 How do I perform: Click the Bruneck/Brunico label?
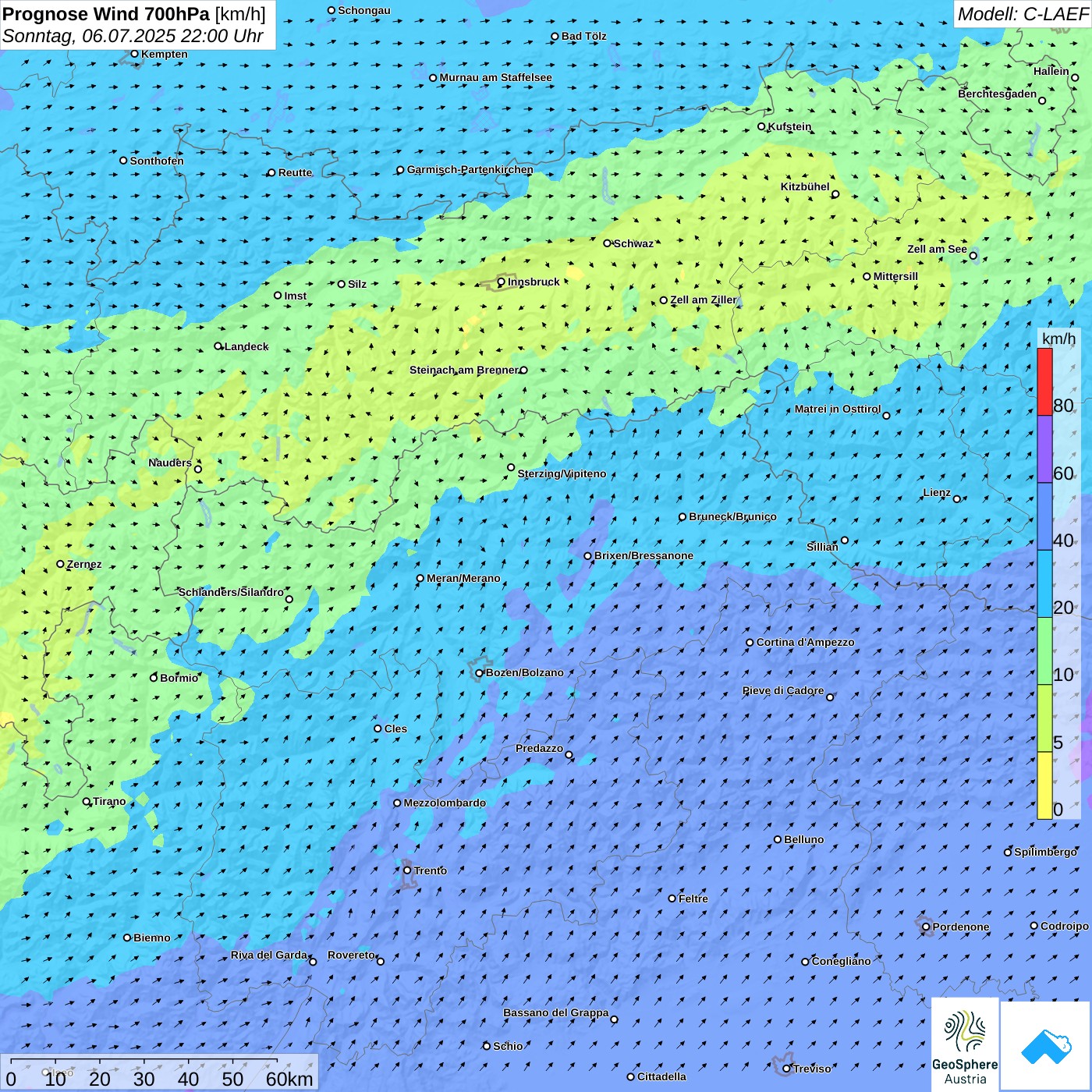pos(732,516)
